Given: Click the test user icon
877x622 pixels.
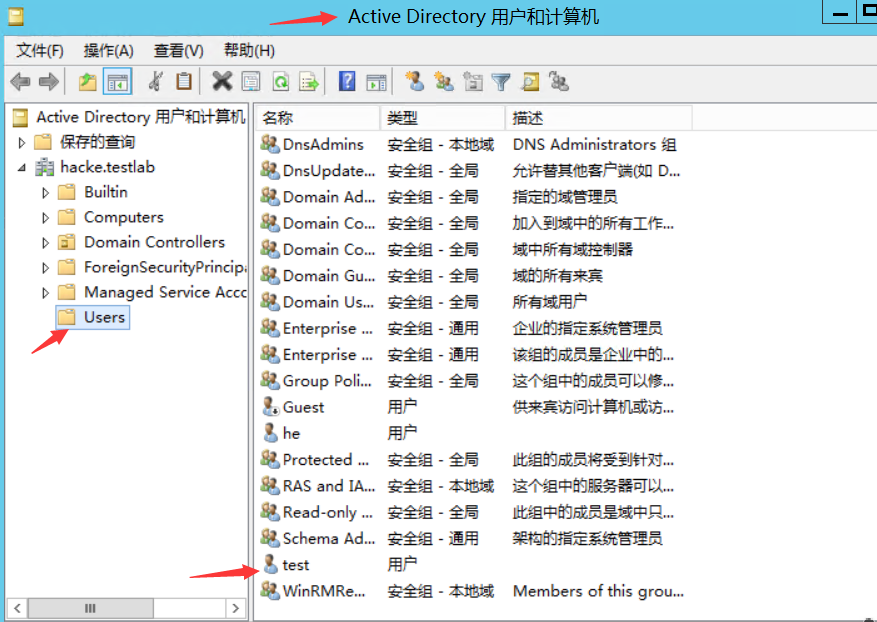Looking at the screenshot, I should coord(271,564).
